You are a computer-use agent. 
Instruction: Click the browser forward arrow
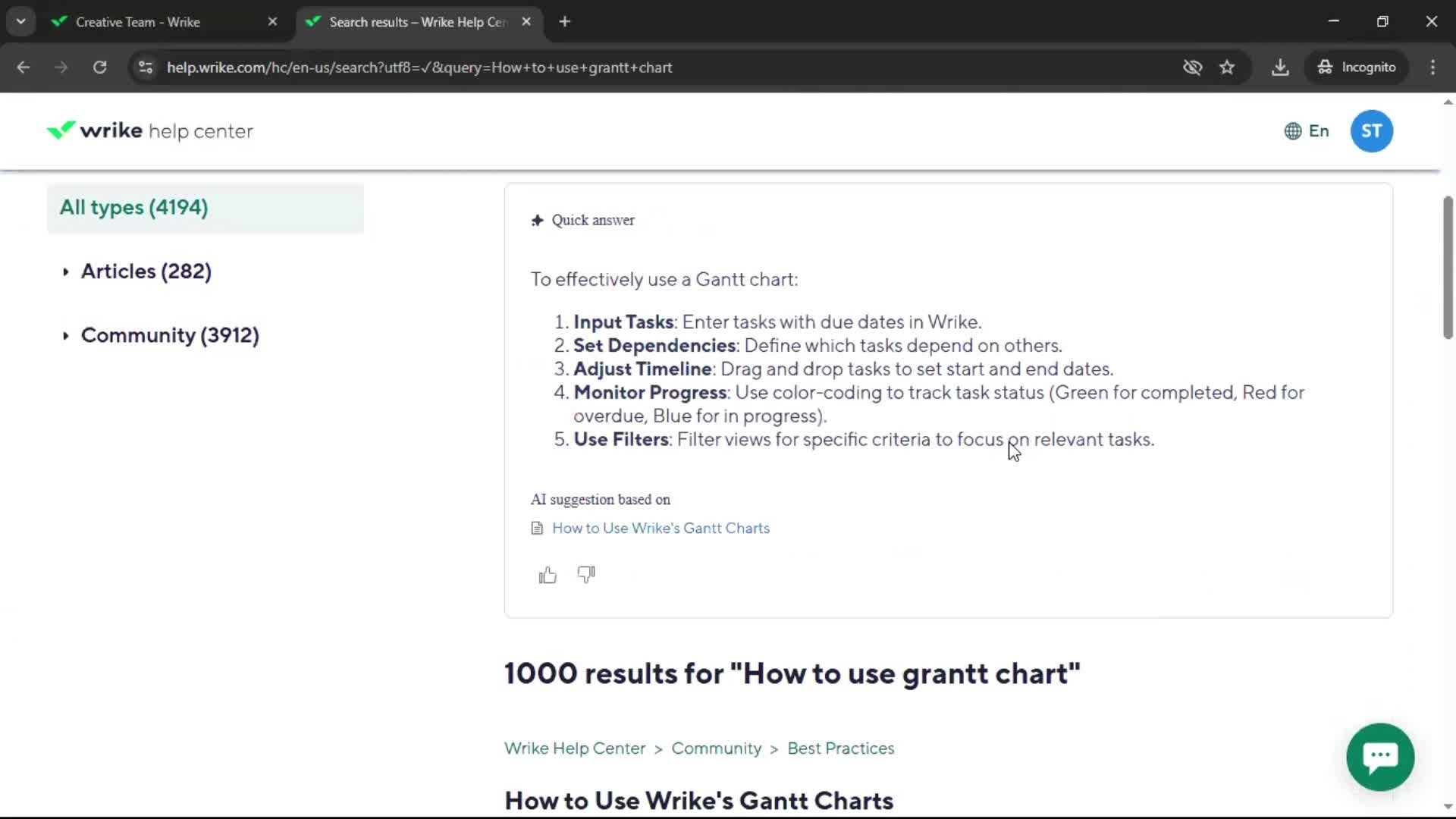point(61,67)
